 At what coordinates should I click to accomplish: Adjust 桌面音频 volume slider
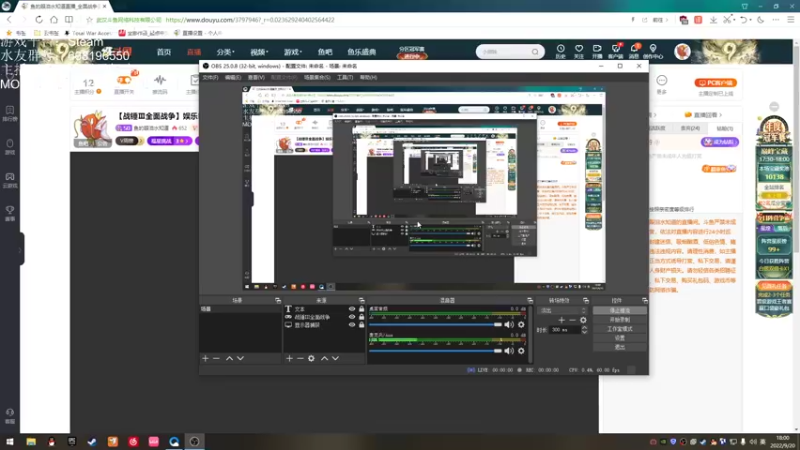click(x=435, y=324)
